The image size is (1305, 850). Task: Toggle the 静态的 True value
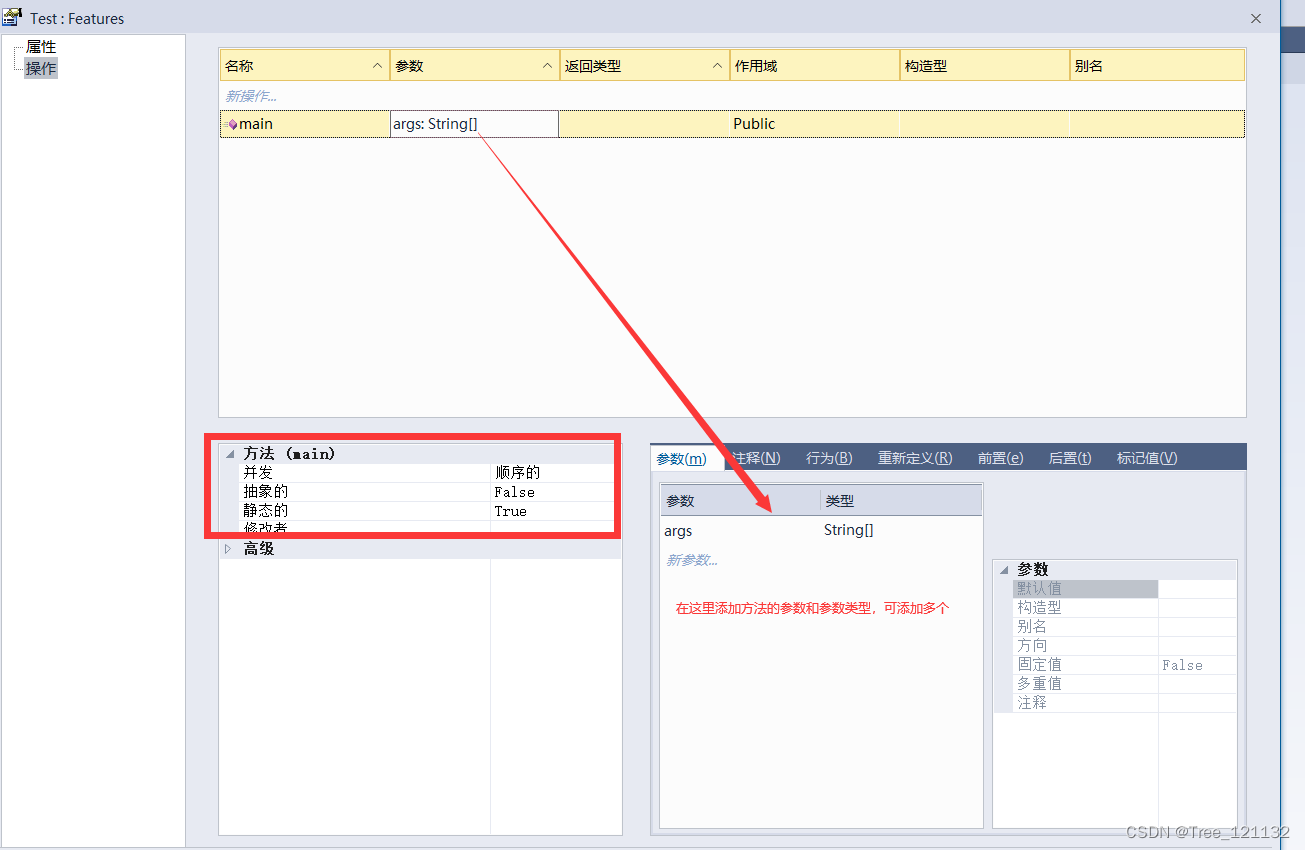[510, 511]
